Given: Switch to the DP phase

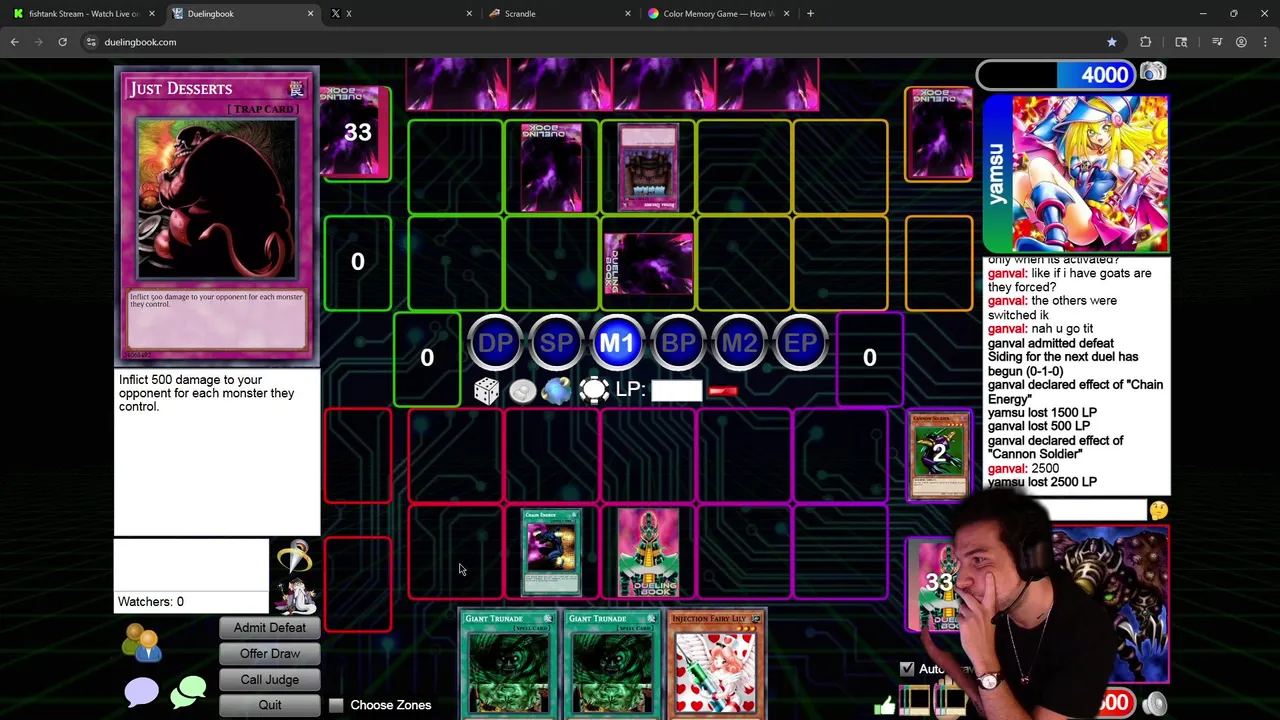Looking at the screenshot, I should (x=495, y=344).
